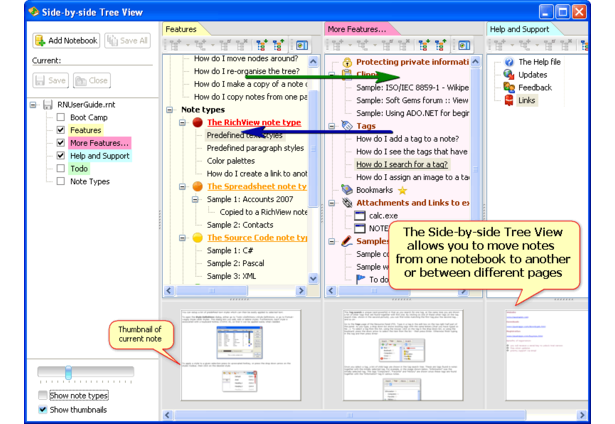Viewport: 615px width, 424px height.
Task: Click the red Links node icon
Action: click(x=509, y=100)
